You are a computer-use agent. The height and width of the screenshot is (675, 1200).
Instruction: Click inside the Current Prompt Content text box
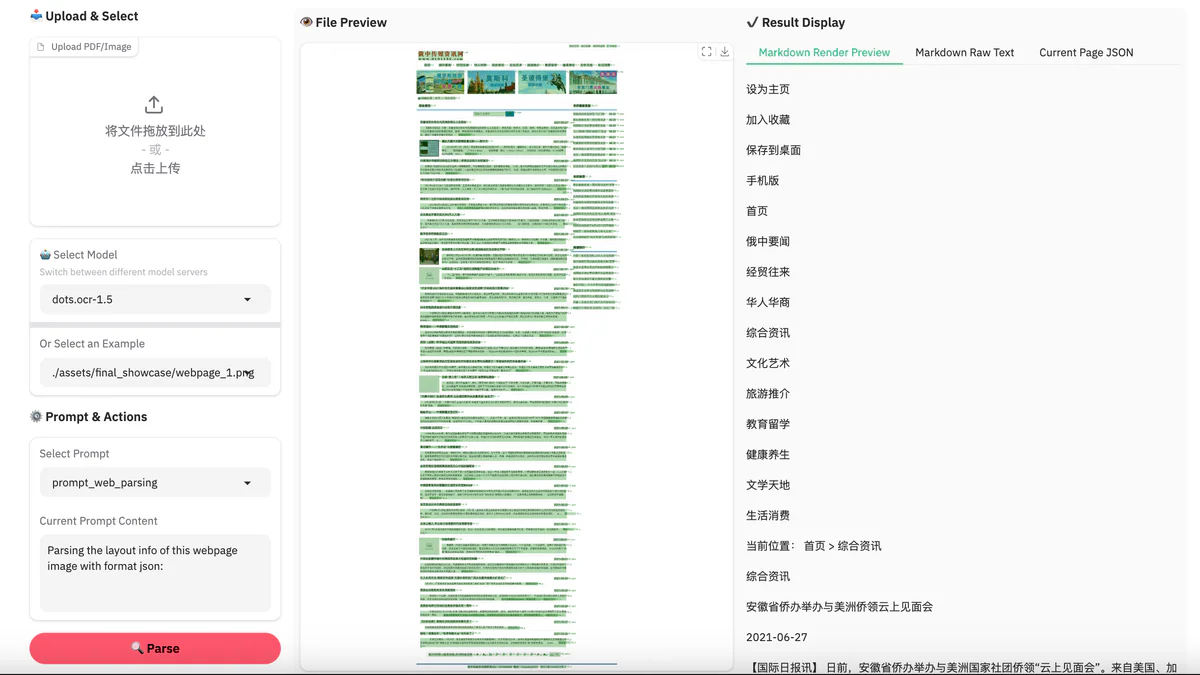(155, 571)
